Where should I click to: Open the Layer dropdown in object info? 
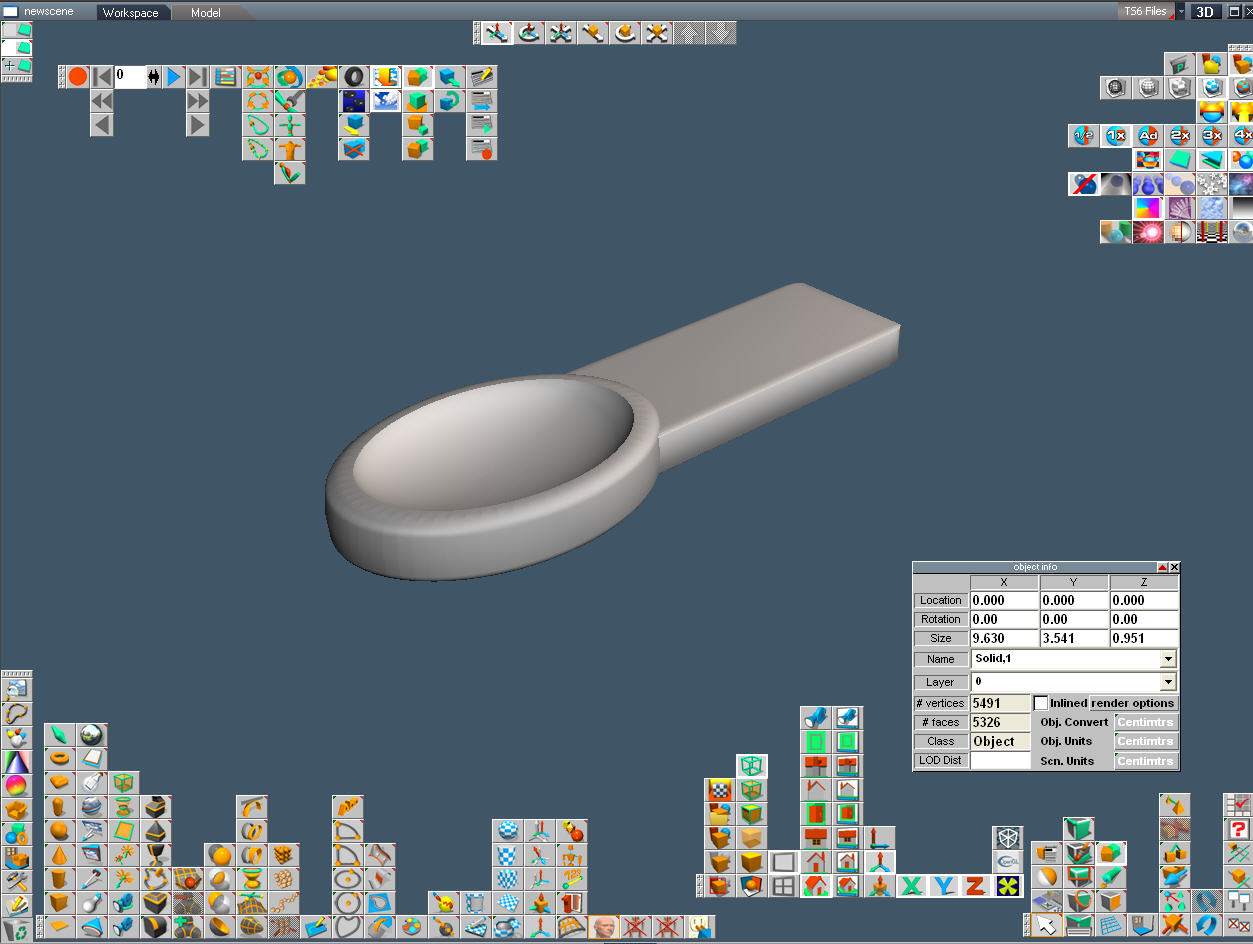(x=1167, y=682)
